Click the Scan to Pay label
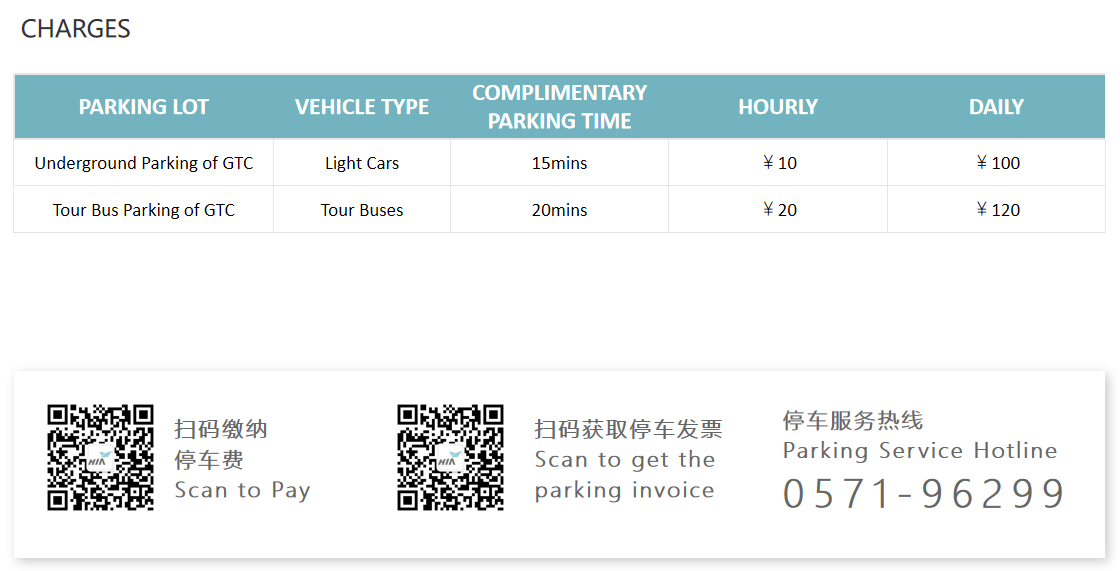The image size is (1120, 571). 242,490
